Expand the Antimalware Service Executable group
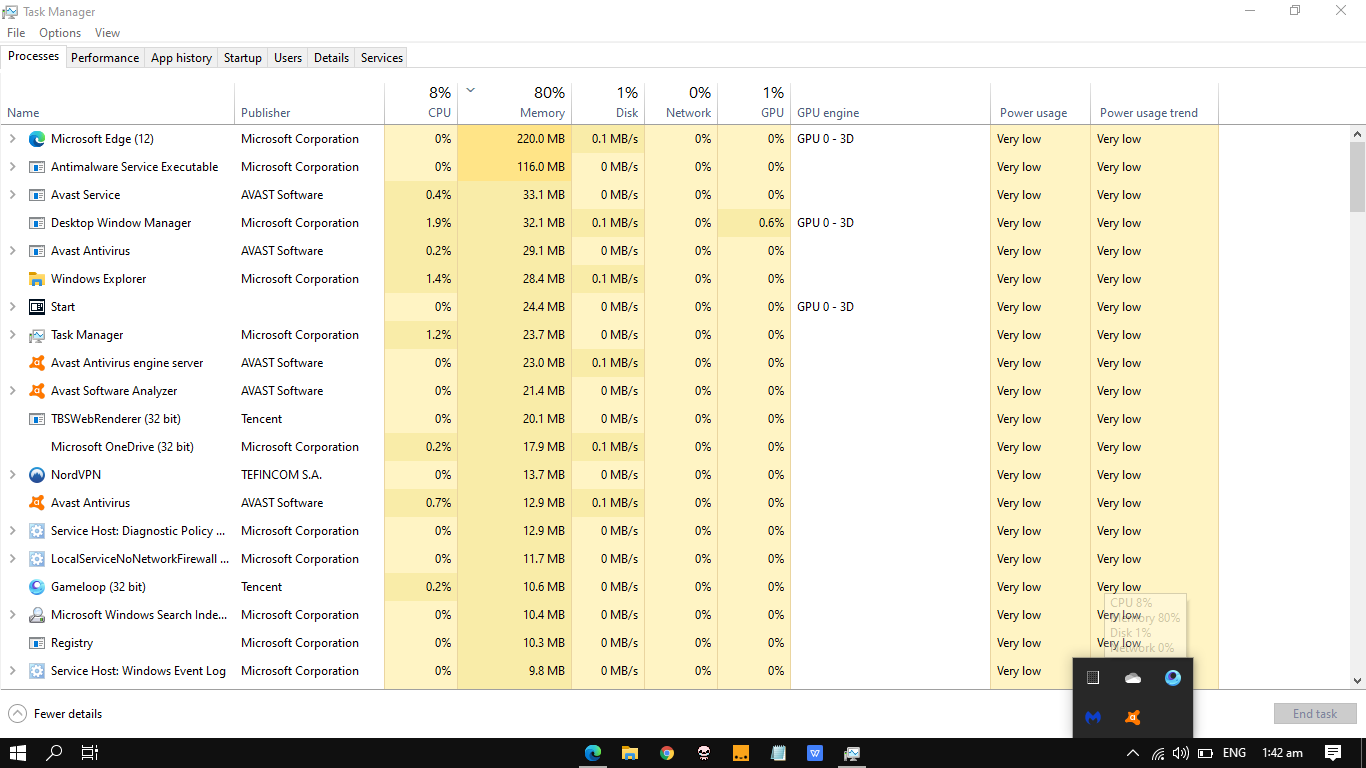The width and height of the screenshot is (1366, 768). click(x=13, y=167)
